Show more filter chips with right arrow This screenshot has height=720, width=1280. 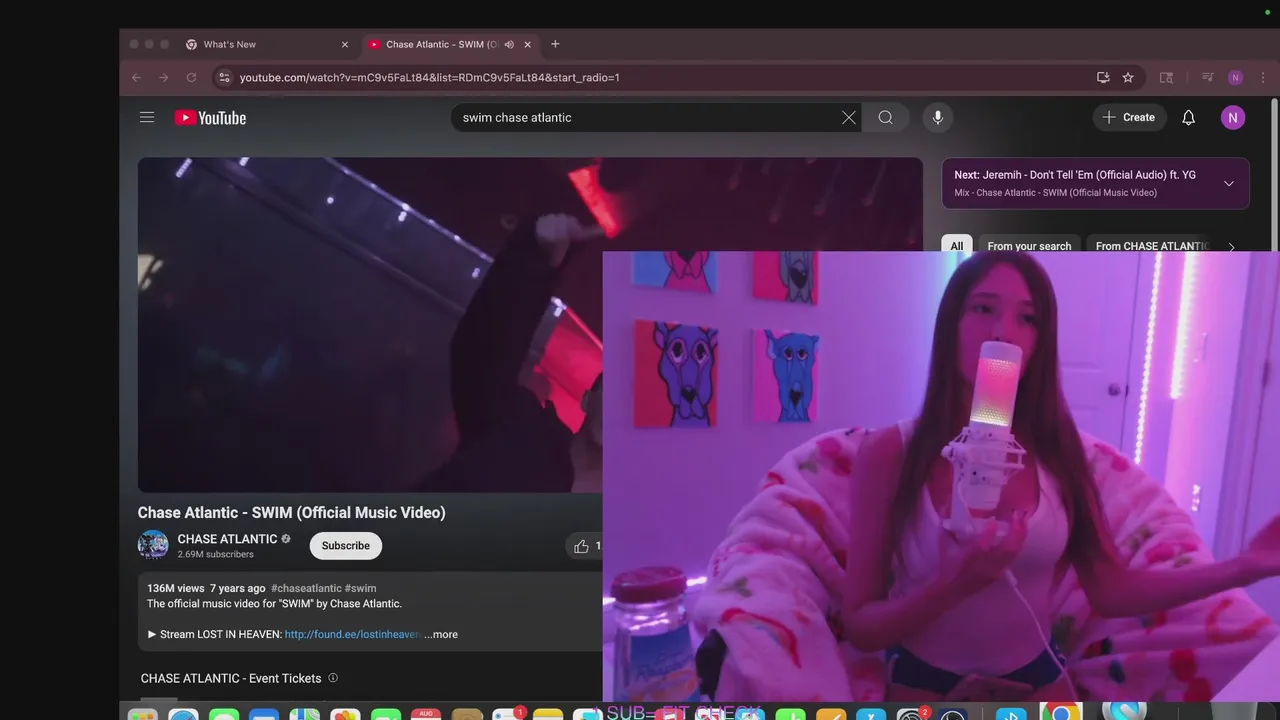tap(1231, 246)
